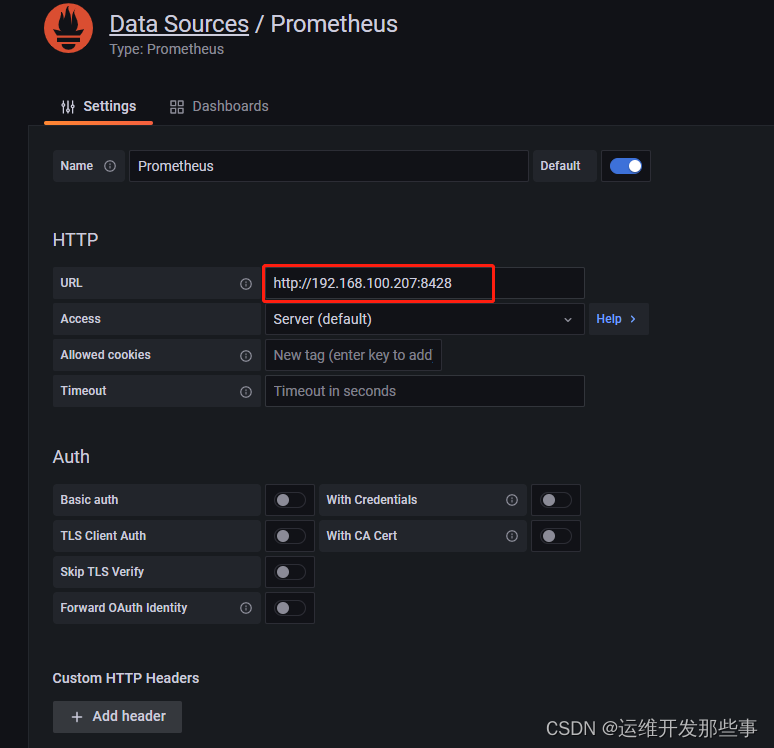Click the info icon in Timeout row
774x748 pixels.
246,392
